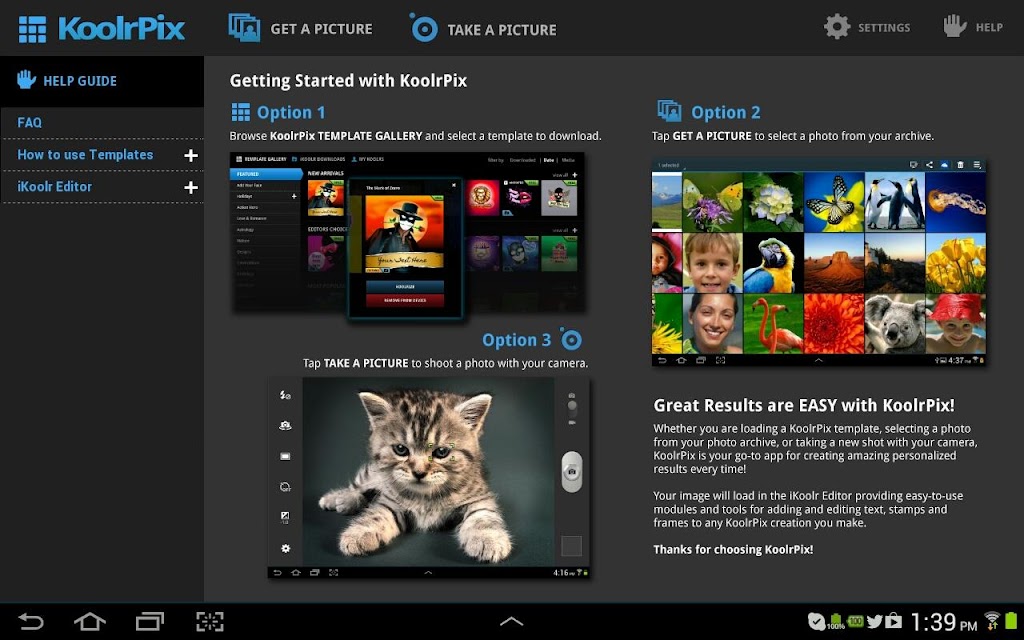Tap the Android home button
The height and width of the screenshot is (640, 1024).
click(89, 621)
